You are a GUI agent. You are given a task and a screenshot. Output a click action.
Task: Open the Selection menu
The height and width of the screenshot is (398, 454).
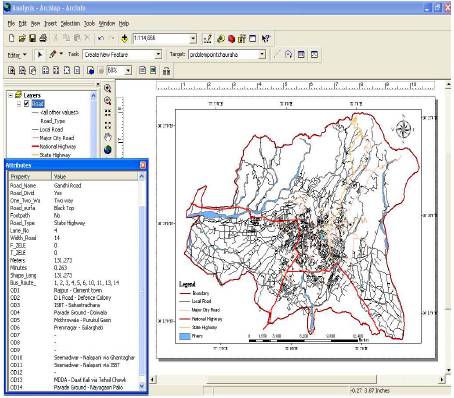pos(70,23)
